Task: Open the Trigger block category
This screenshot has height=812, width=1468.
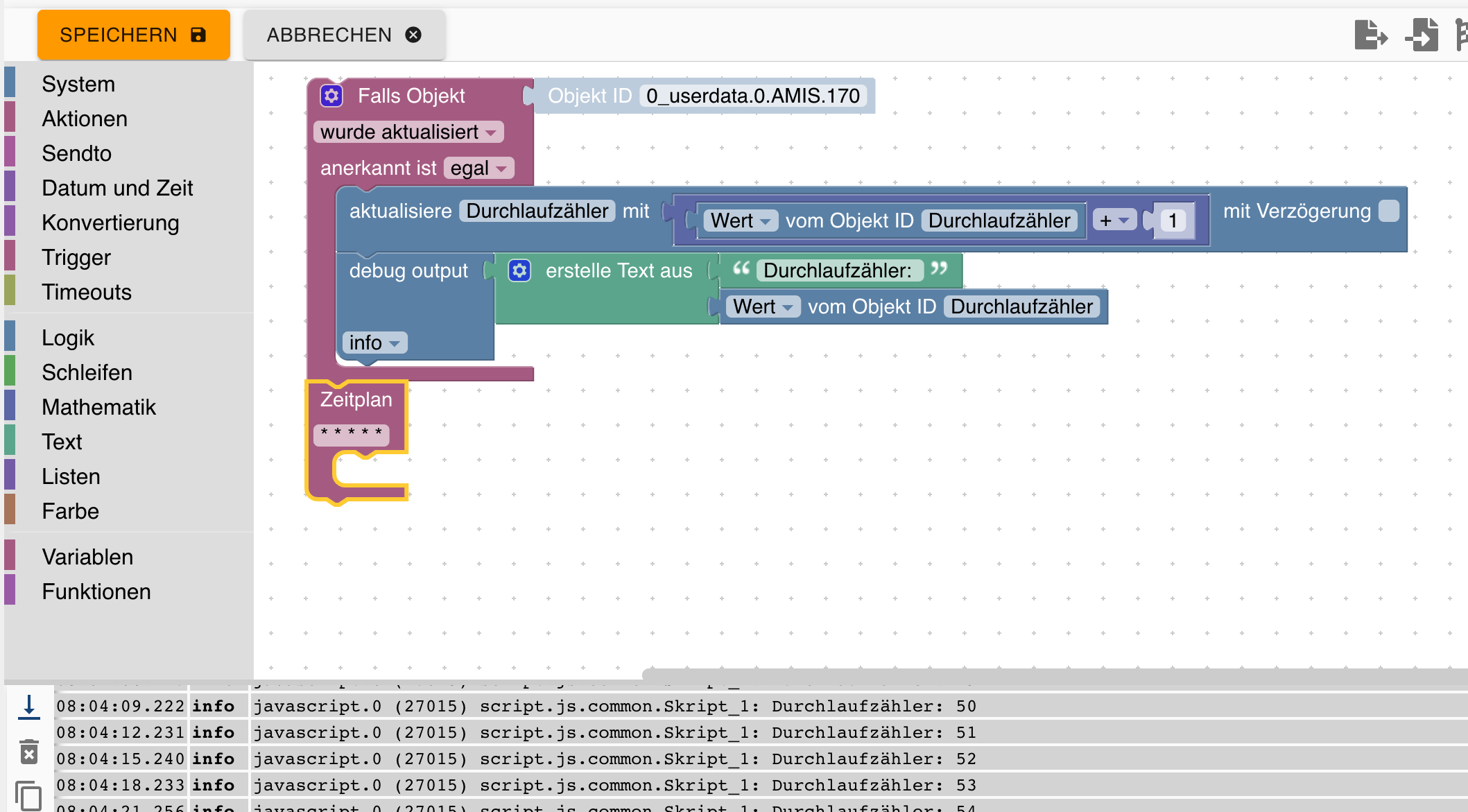Action: (x=76, y=257)
